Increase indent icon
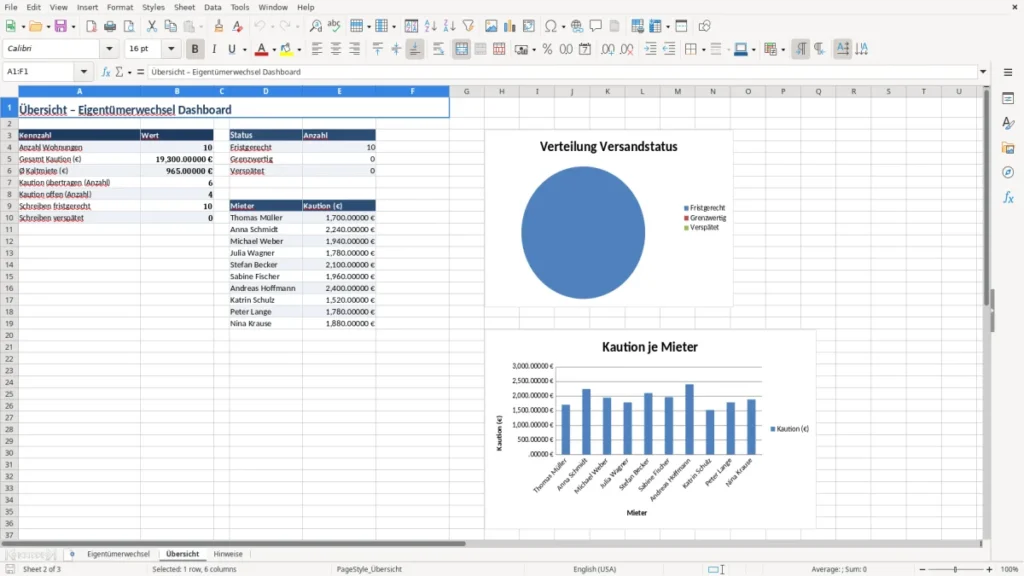Screen dimensions: 1024x576 click(x=650, y=49)
